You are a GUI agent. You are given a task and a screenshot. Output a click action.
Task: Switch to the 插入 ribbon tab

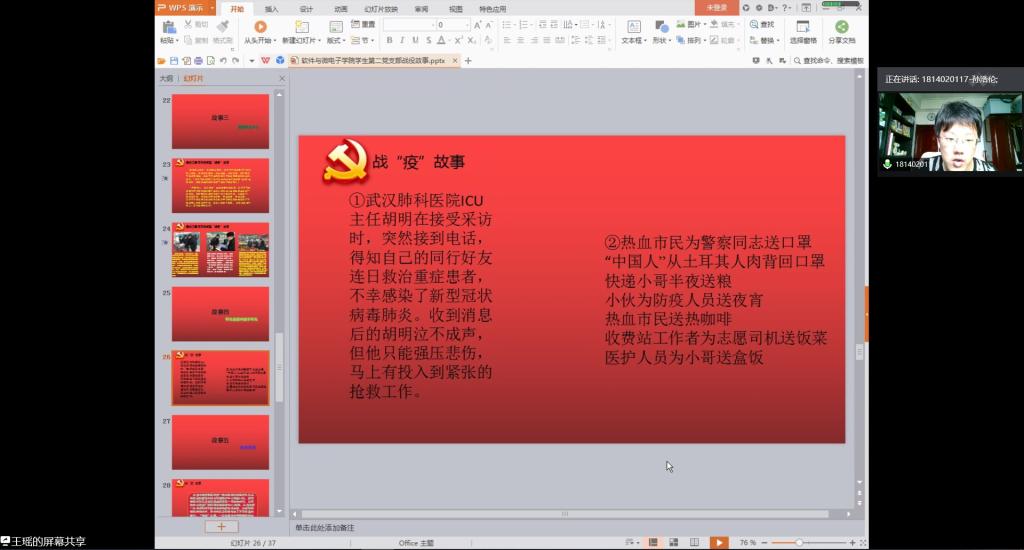coord(272,8)
